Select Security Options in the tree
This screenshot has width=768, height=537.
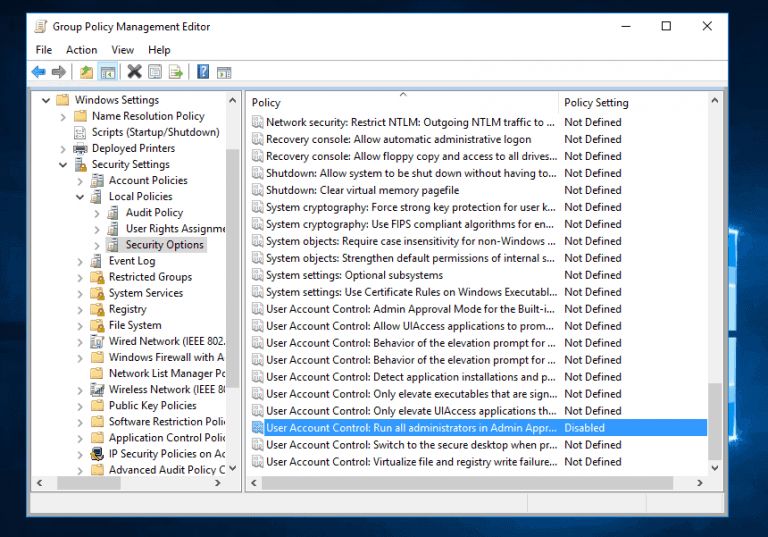[x=164, y=244]
